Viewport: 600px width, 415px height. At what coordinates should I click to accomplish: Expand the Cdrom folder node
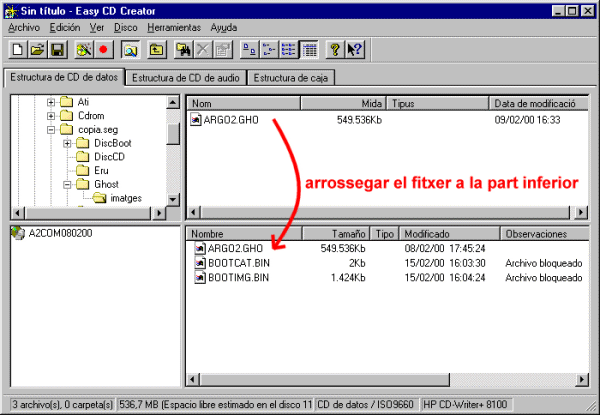pyautogui.click(x=51, y=116)
